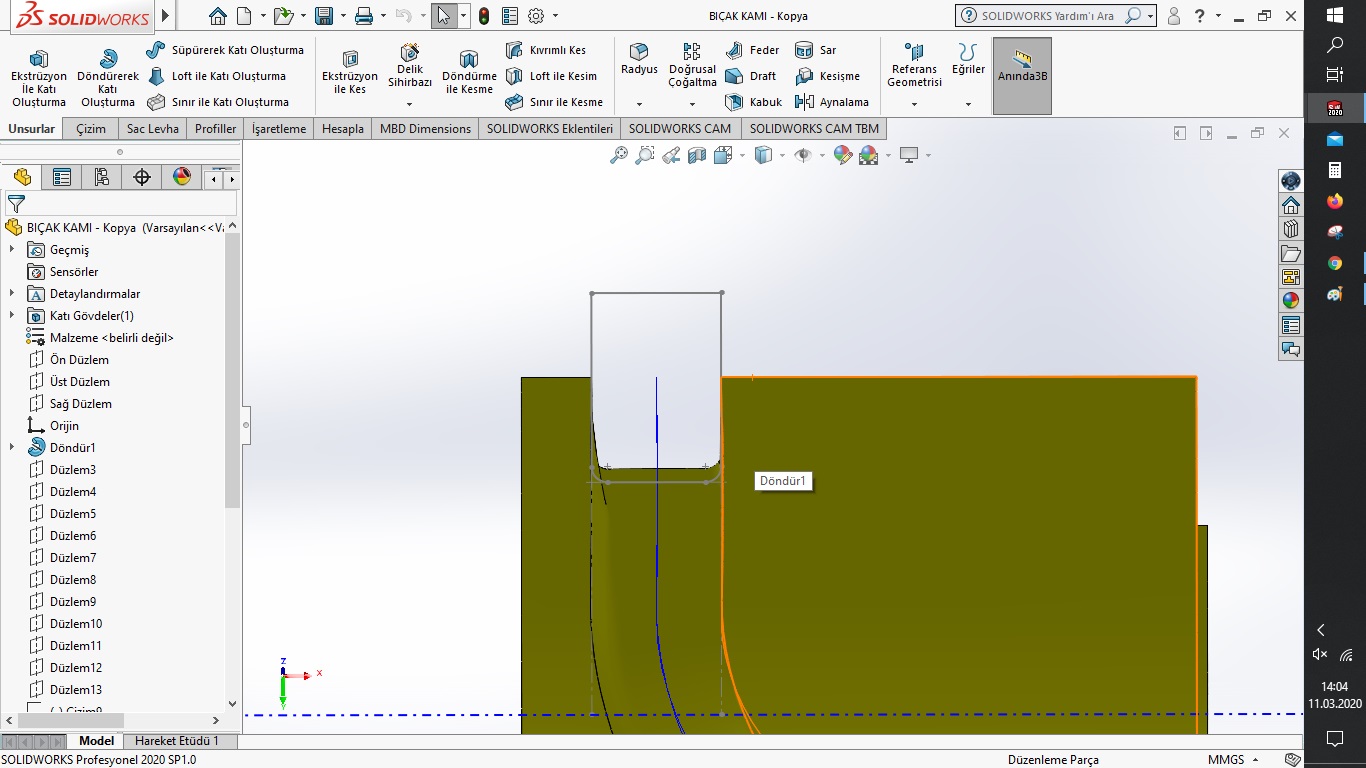Select the Ekstrüzyon ile Kes tool
Image resolution: width=1366 pixels, height=768 pixels.
pyautogui.click(x=349, y=72)
